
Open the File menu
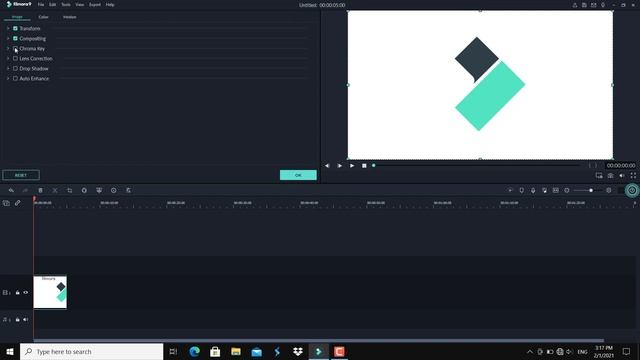(41, 5)
